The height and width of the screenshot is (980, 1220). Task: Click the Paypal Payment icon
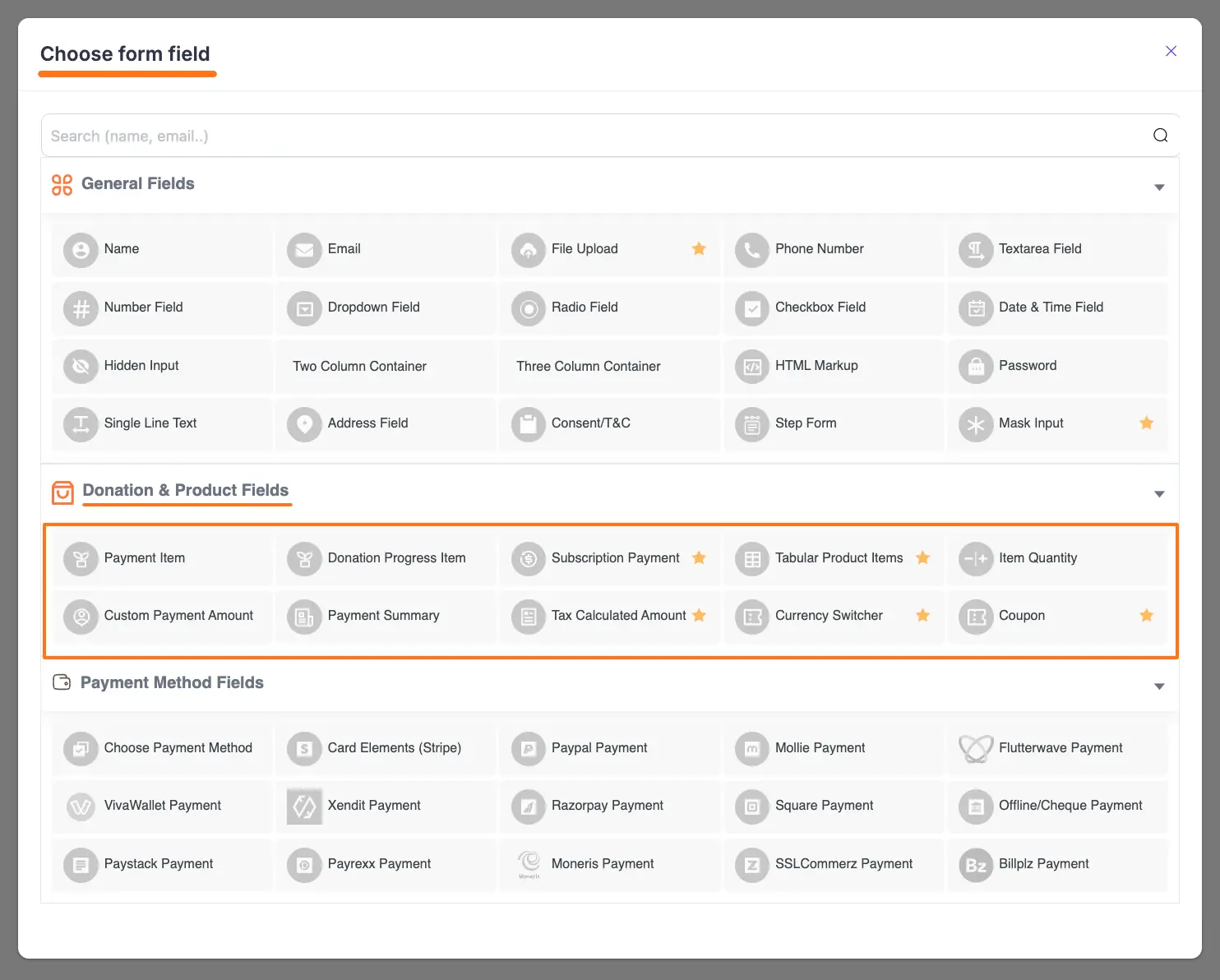tap(528, 748)
